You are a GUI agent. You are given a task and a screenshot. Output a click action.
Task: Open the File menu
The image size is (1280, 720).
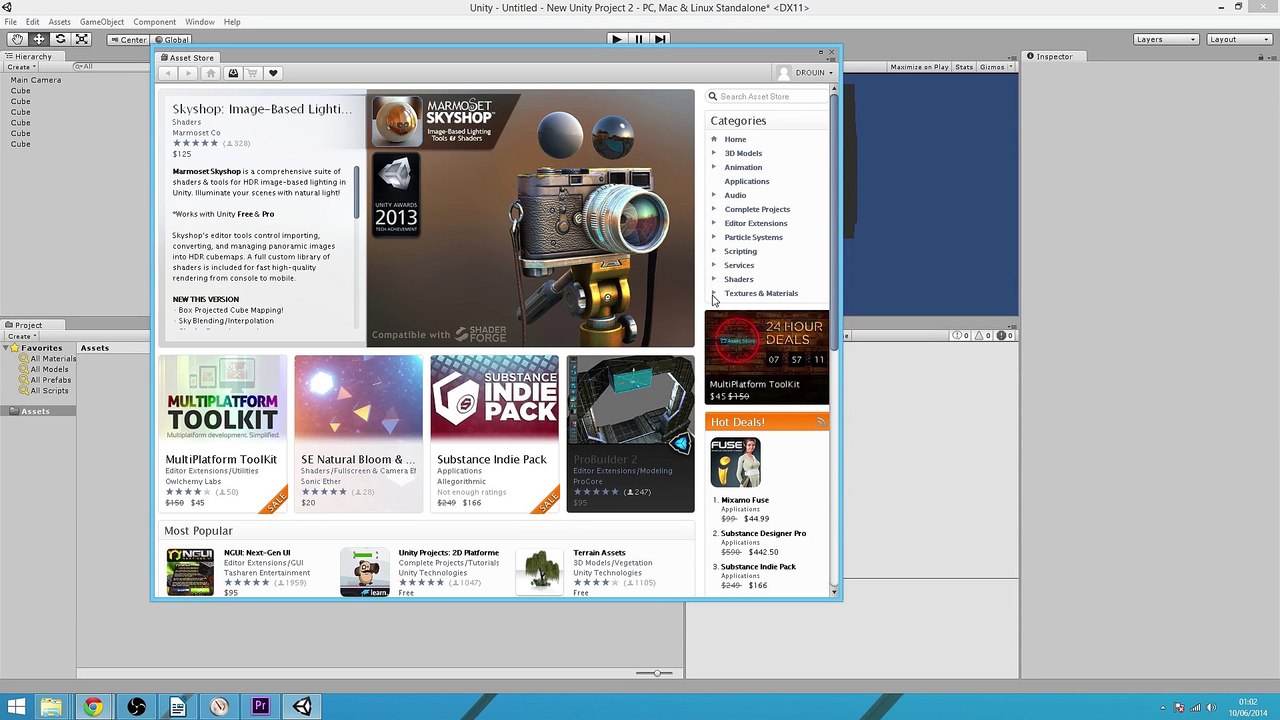(10, 22)
